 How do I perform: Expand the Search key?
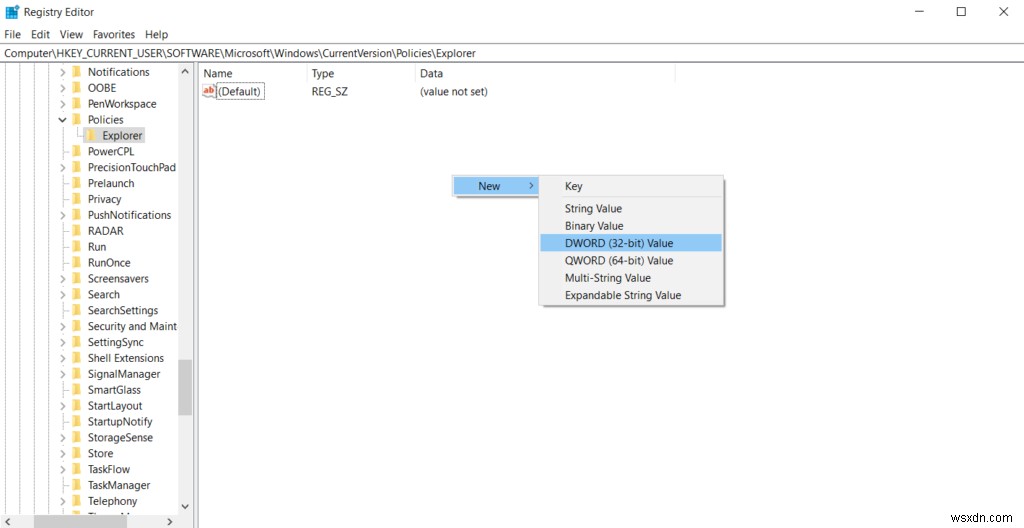pos(63,294)
